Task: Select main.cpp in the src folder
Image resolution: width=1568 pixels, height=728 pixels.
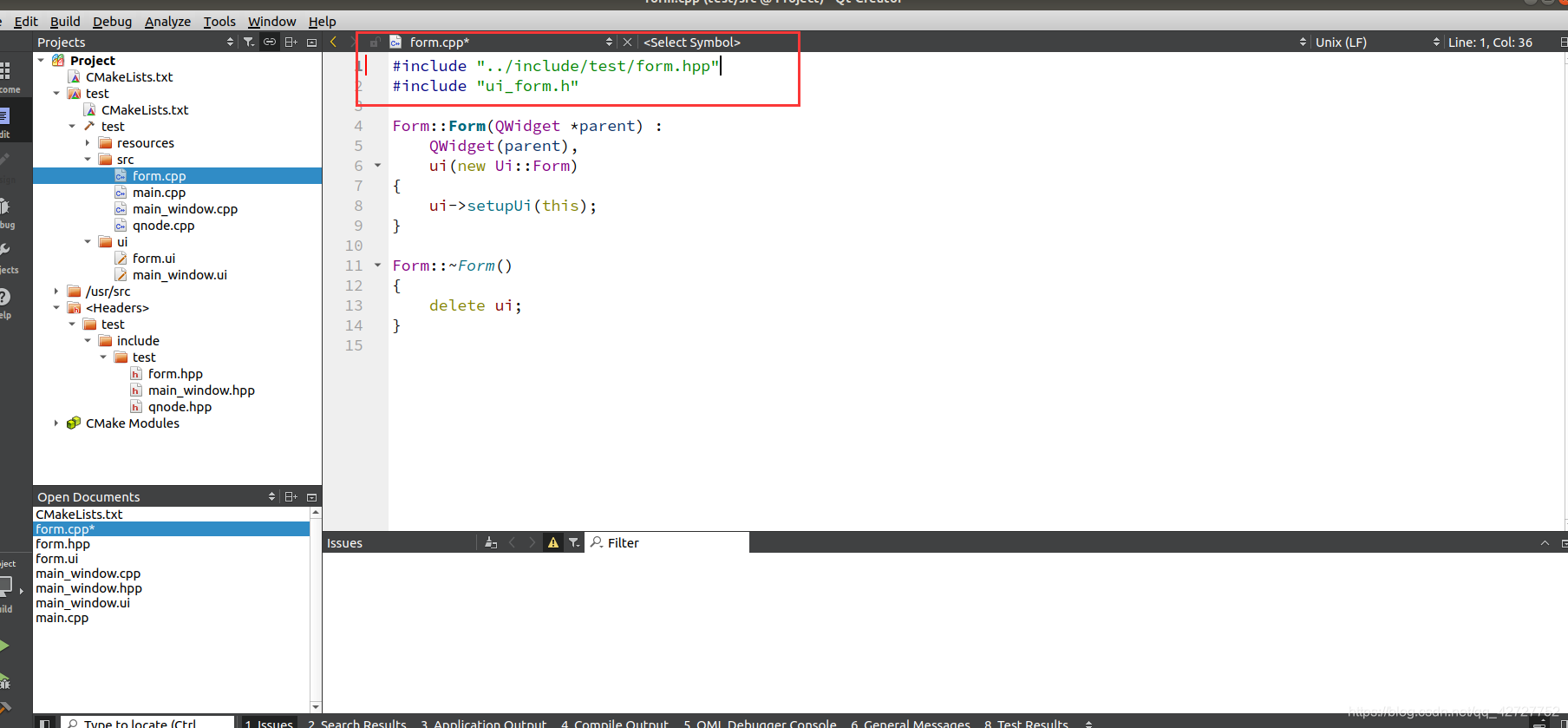Action: click(159, 193)
